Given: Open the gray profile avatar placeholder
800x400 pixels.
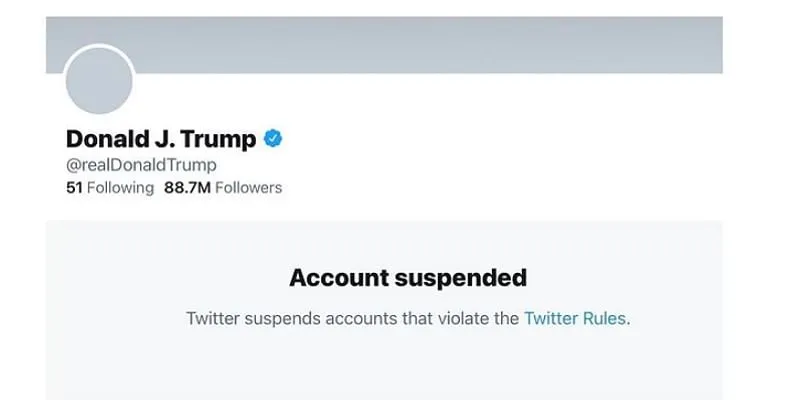Looking at the screenshot, I should (99, 81).
